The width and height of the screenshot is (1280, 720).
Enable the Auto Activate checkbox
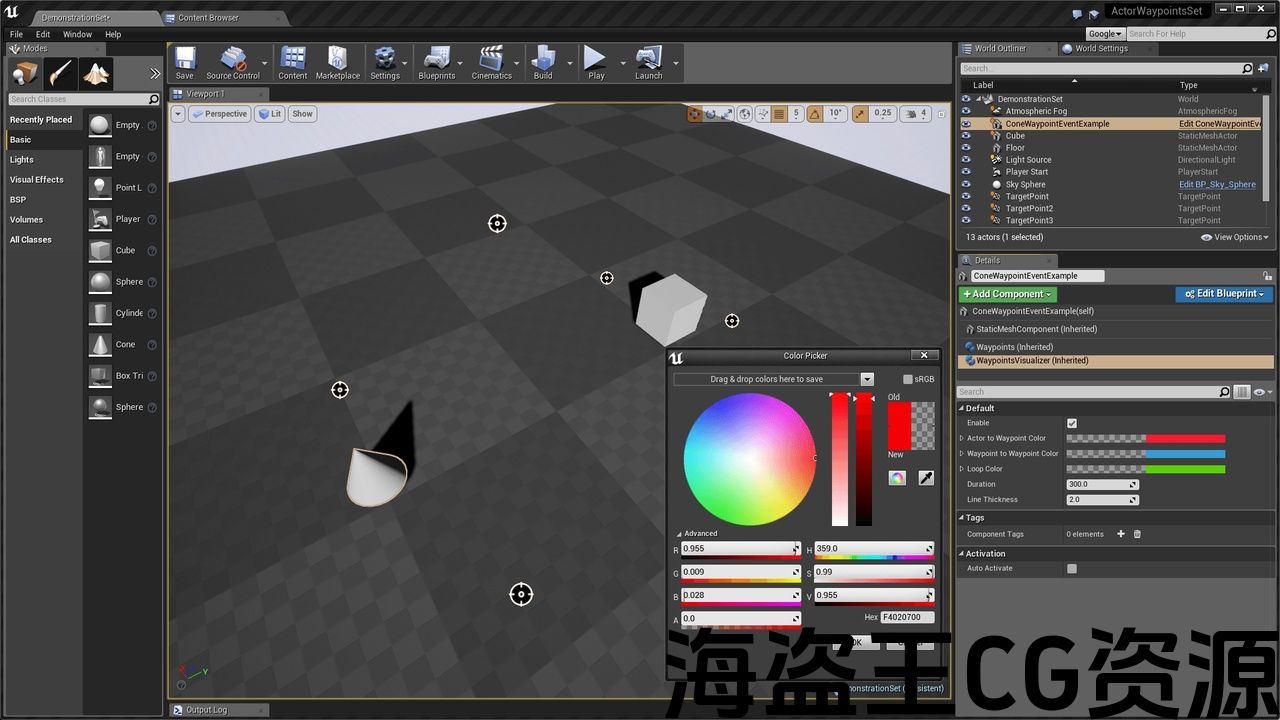click(1072, 568)
